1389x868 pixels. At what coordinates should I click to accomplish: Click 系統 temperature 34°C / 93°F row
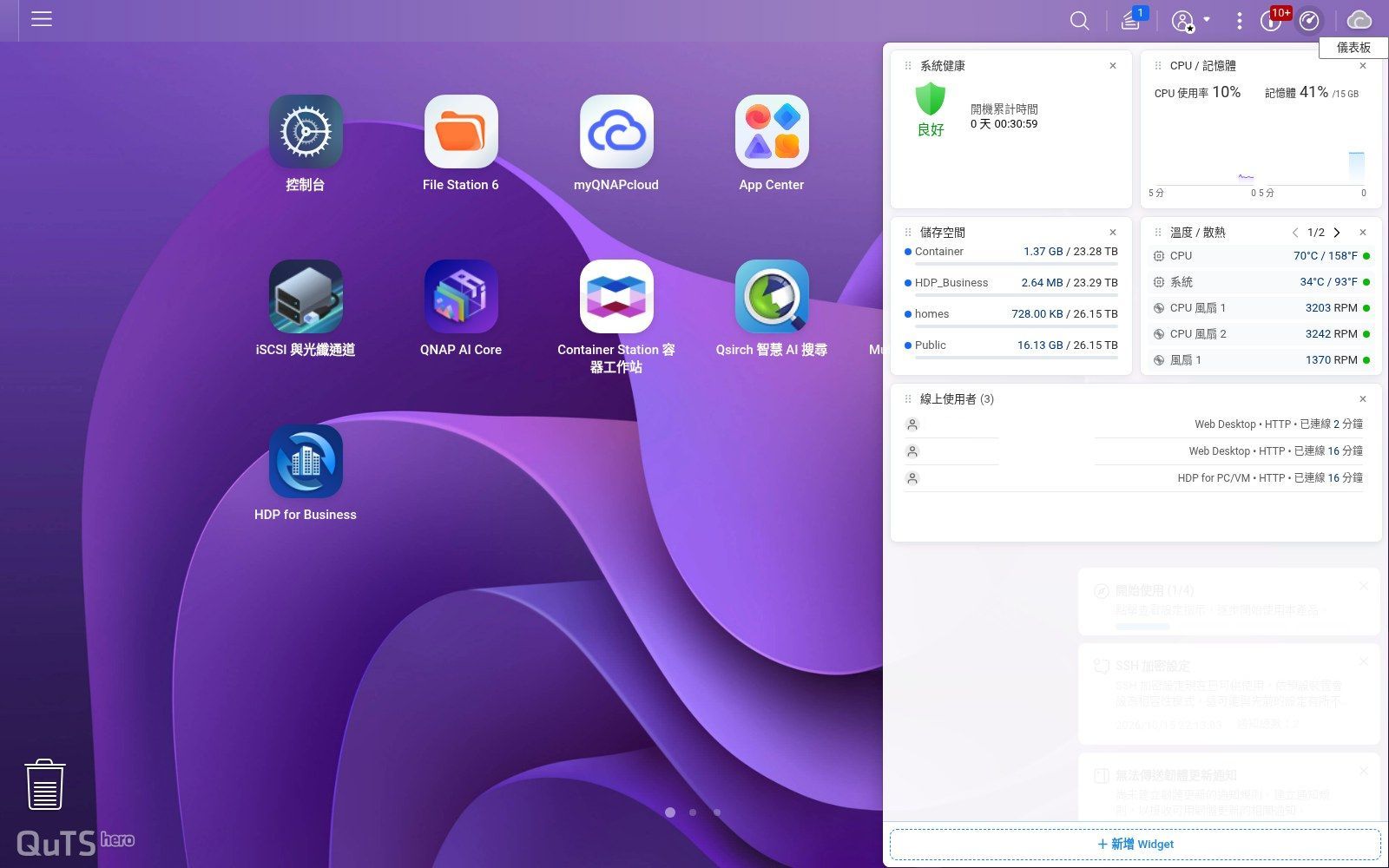[1261, 282]
